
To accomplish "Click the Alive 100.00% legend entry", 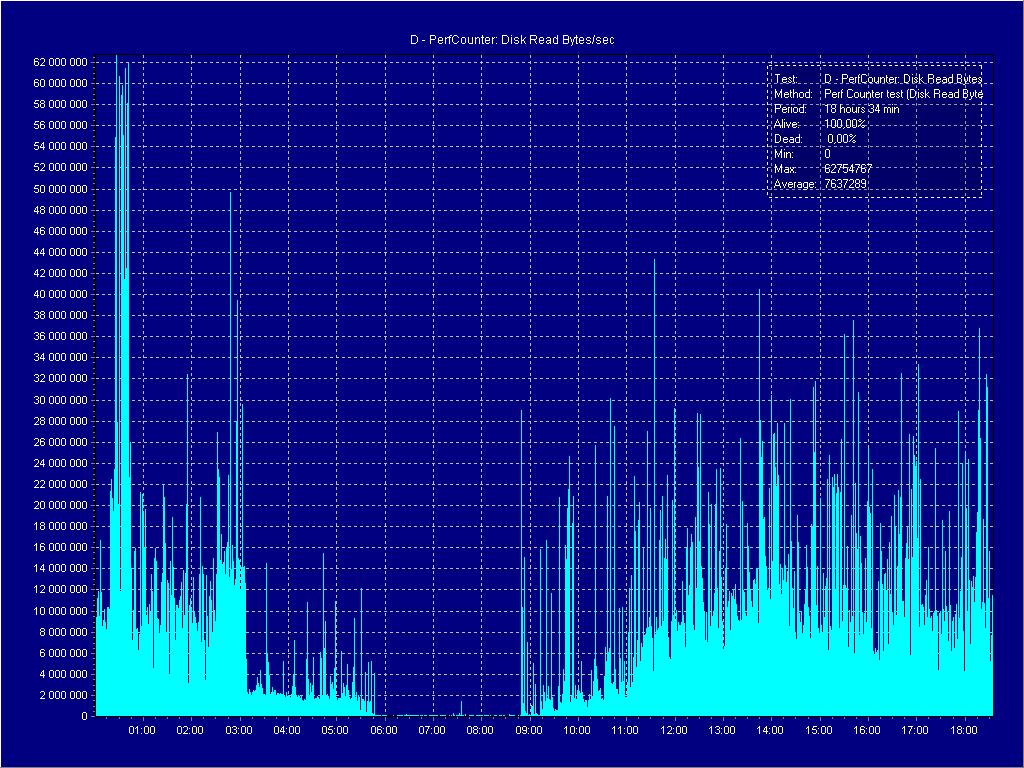I will coord(845,124).
